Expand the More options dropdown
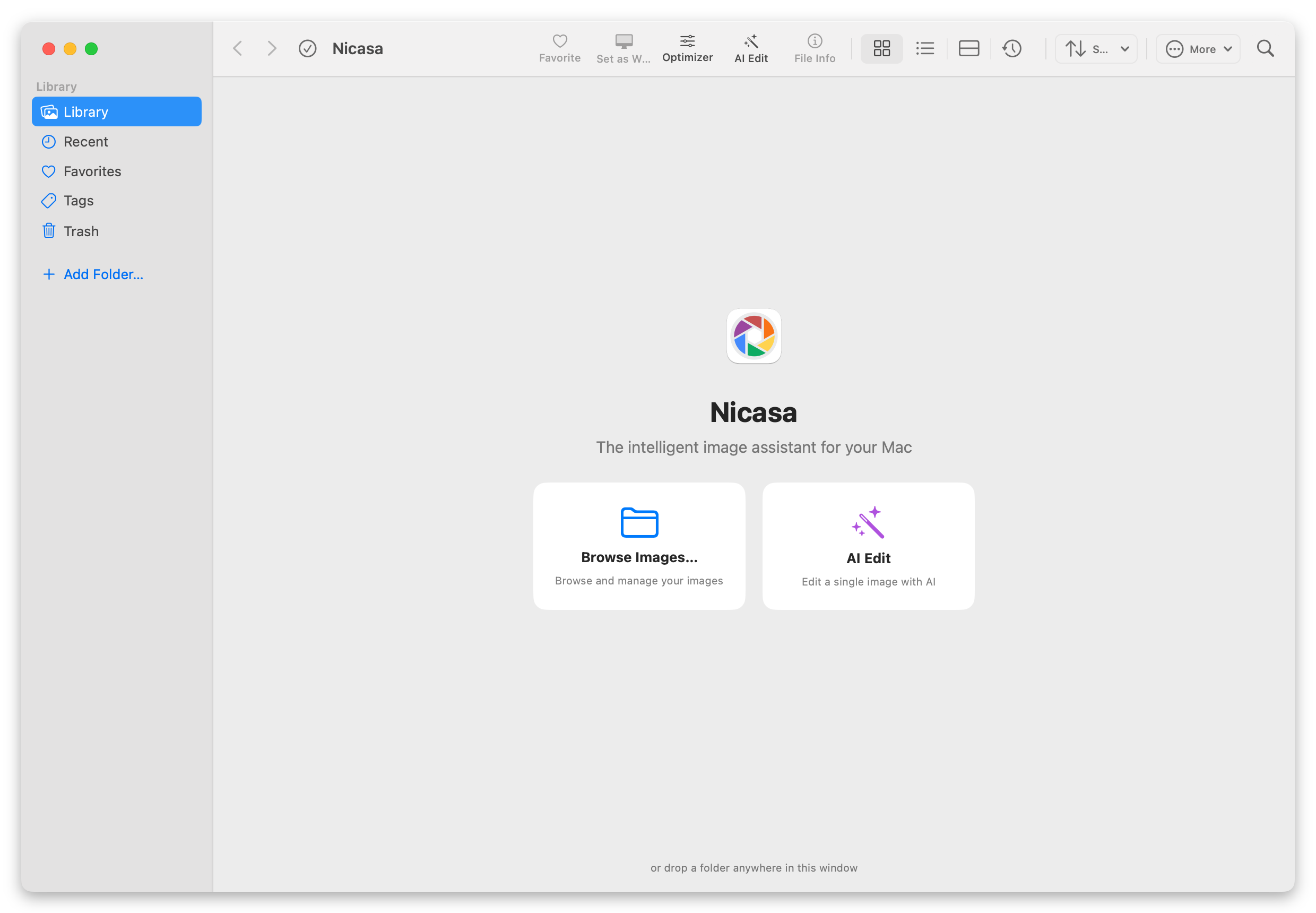The image size is (1316, 913). point(1197,49)
